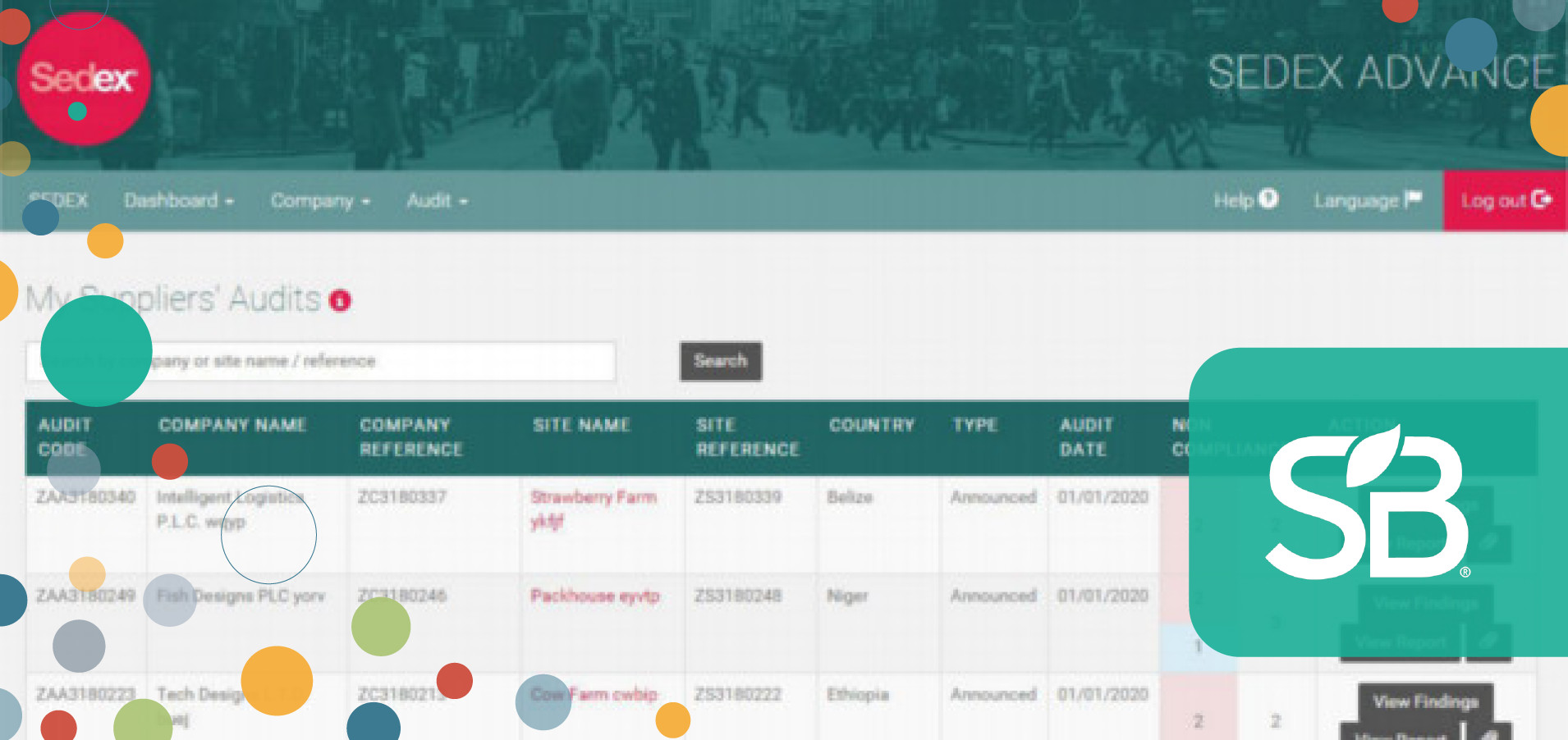The image size is (1568, 740).
Task: Click the log out arrow icon
Action: 1543,199
